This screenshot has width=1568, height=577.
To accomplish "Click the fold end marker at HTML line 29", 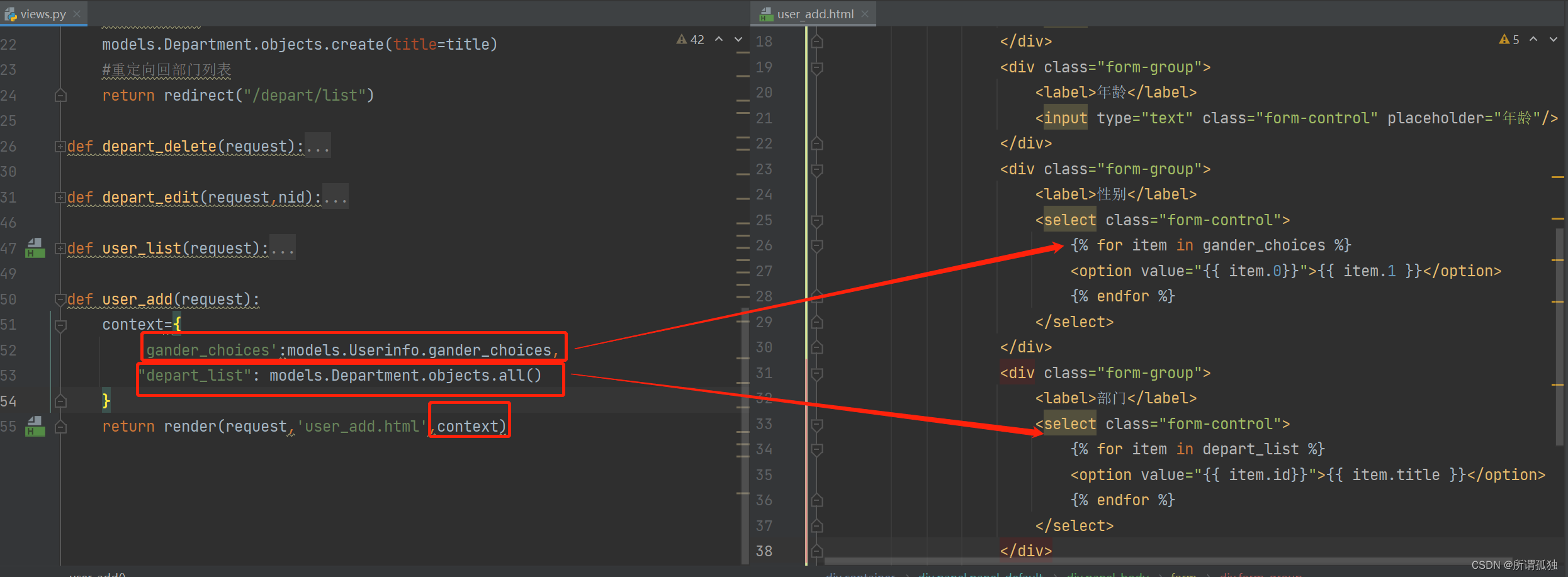I will click(x=817, y=322).
